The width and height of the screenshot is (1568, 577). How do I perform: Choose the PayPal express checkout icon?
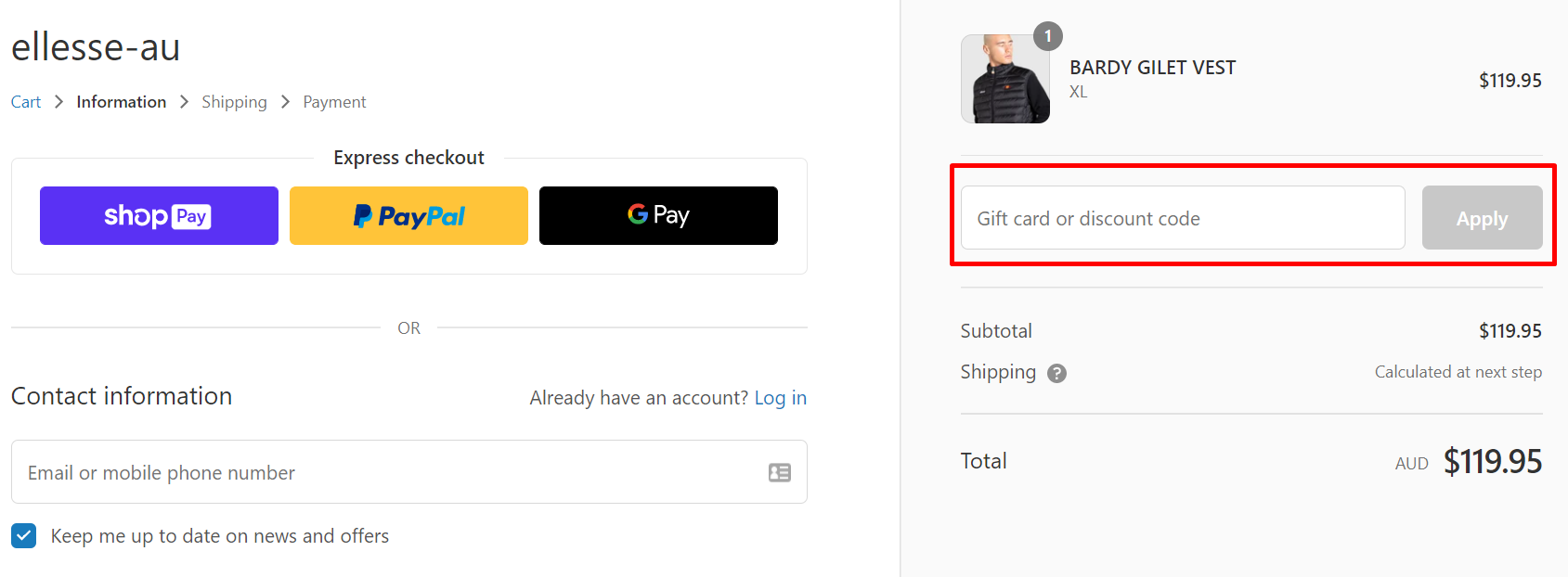click(408, 215)
